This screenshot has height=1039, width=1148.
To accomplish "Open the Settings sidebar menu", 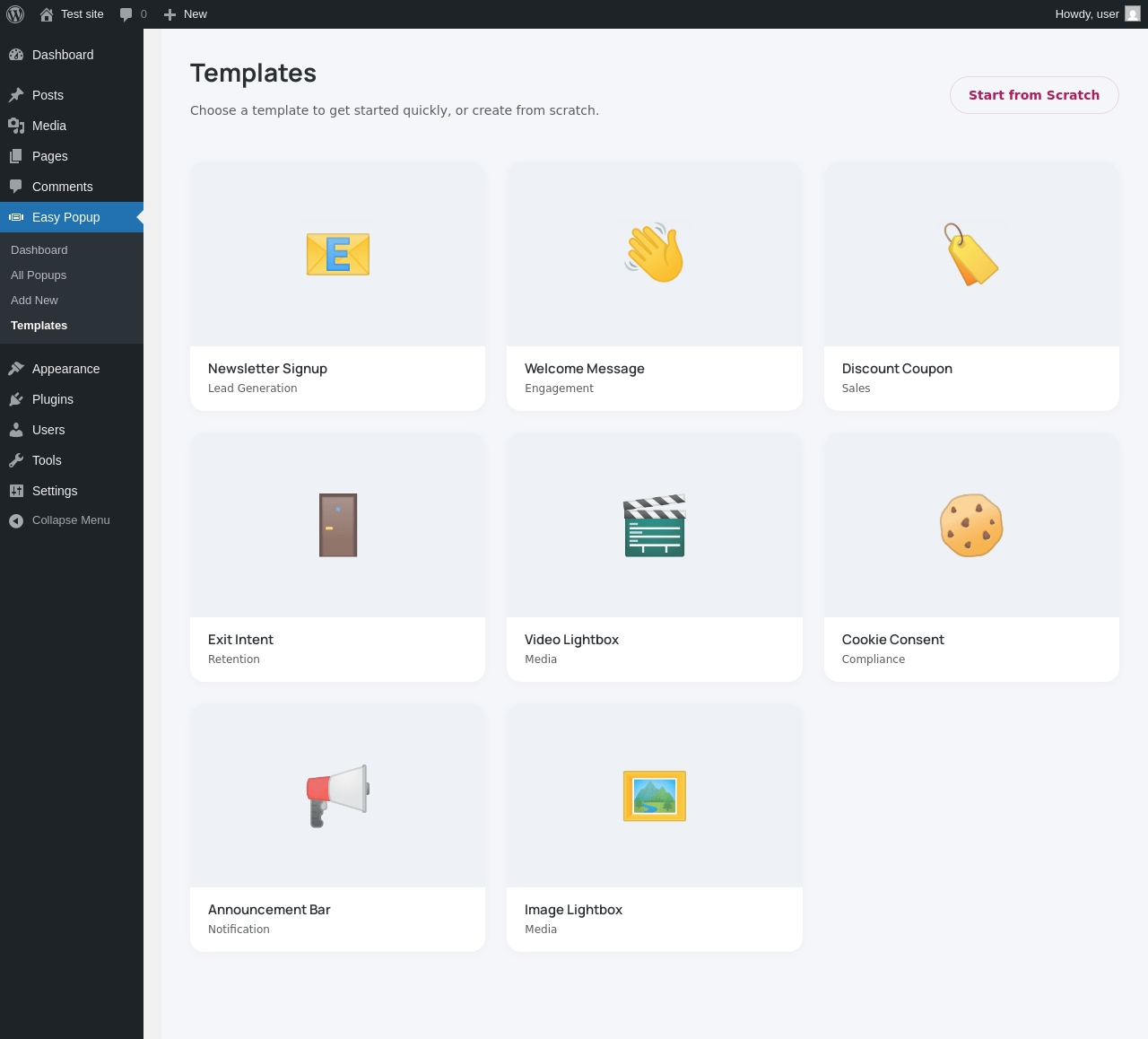I will (x=55, y=491).
